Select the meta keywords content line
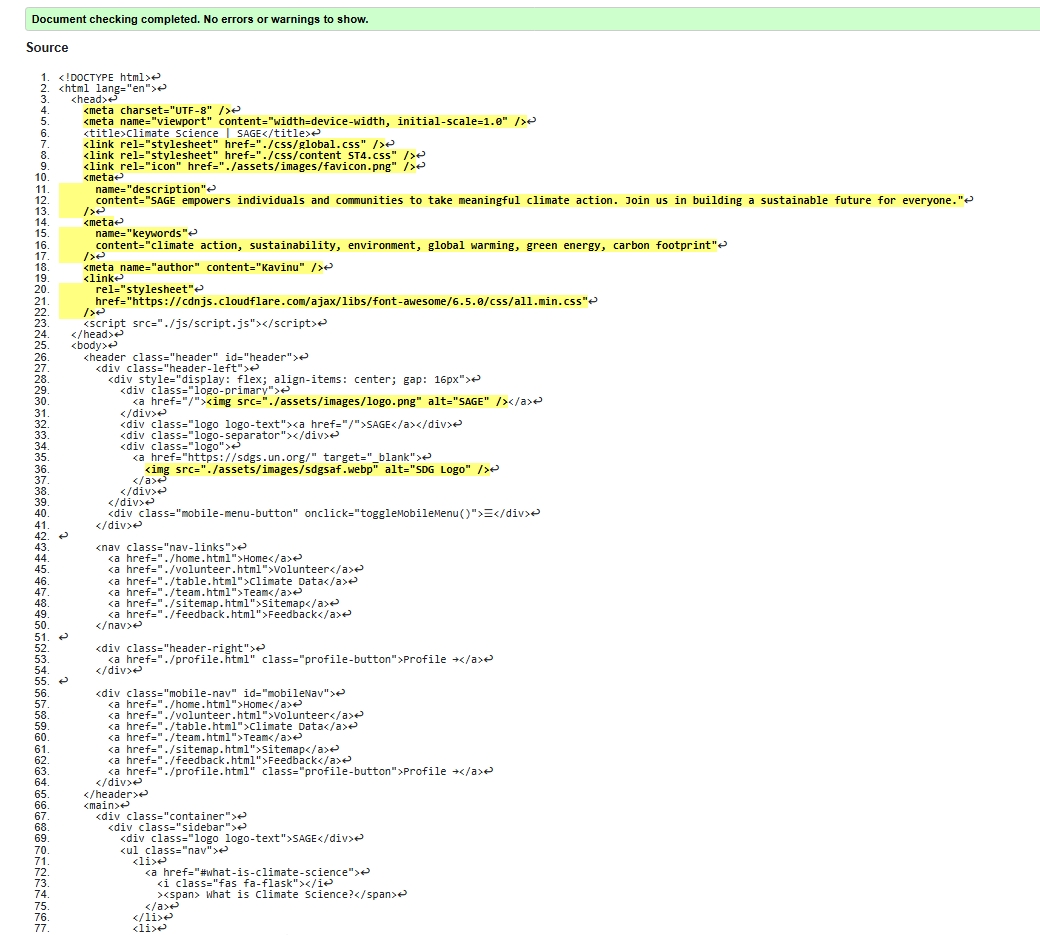Screen dimensions: 1040x935 400,244
